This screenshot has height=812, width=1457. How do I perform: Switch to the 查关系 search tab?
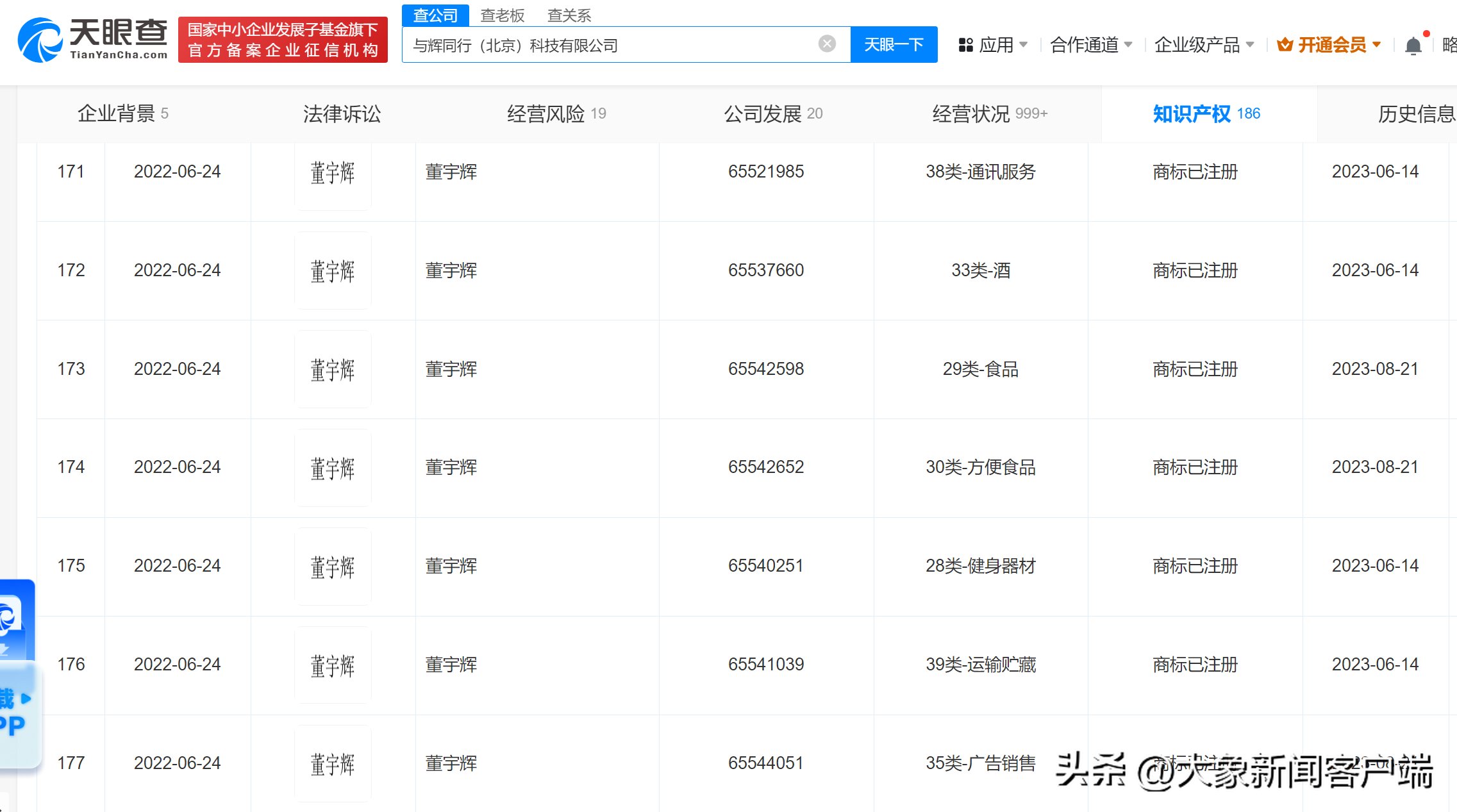pos(569,15)
